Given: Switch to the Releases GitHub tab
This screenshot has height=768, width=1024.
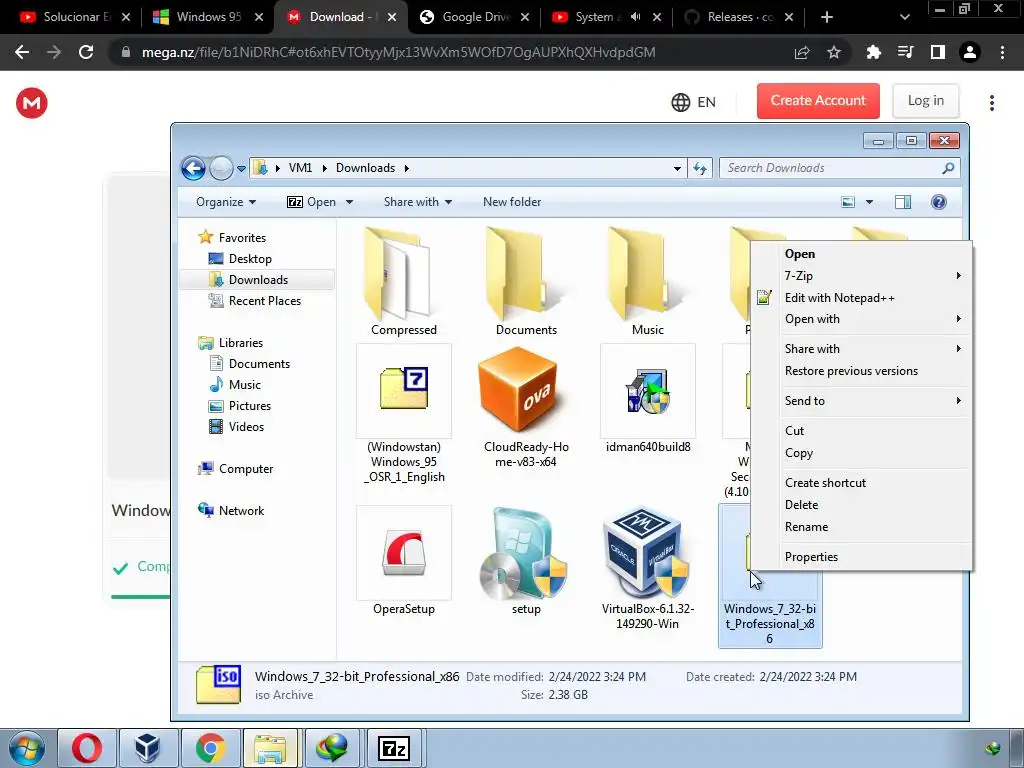Looking at the screenshot, I should (x=738, y=17).
